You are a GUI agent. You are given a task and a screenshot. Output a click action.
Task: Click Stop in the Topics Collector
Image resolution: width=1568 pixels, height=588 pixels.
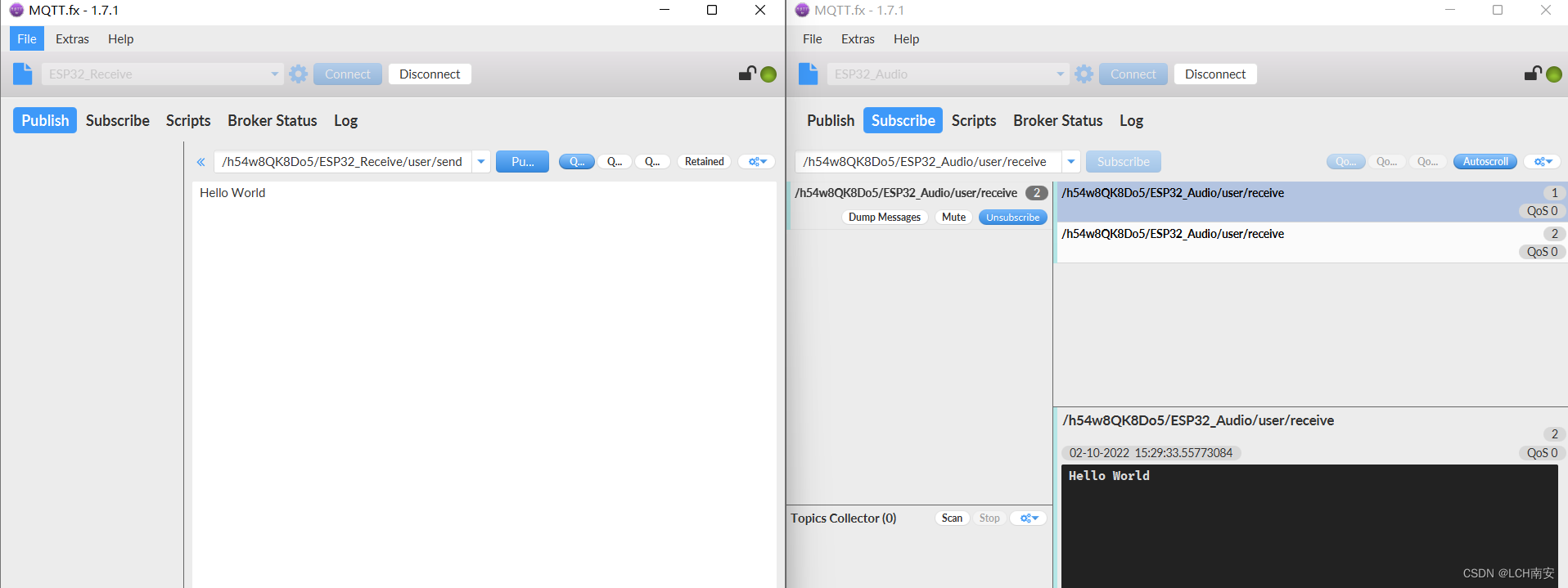(989, 518)
